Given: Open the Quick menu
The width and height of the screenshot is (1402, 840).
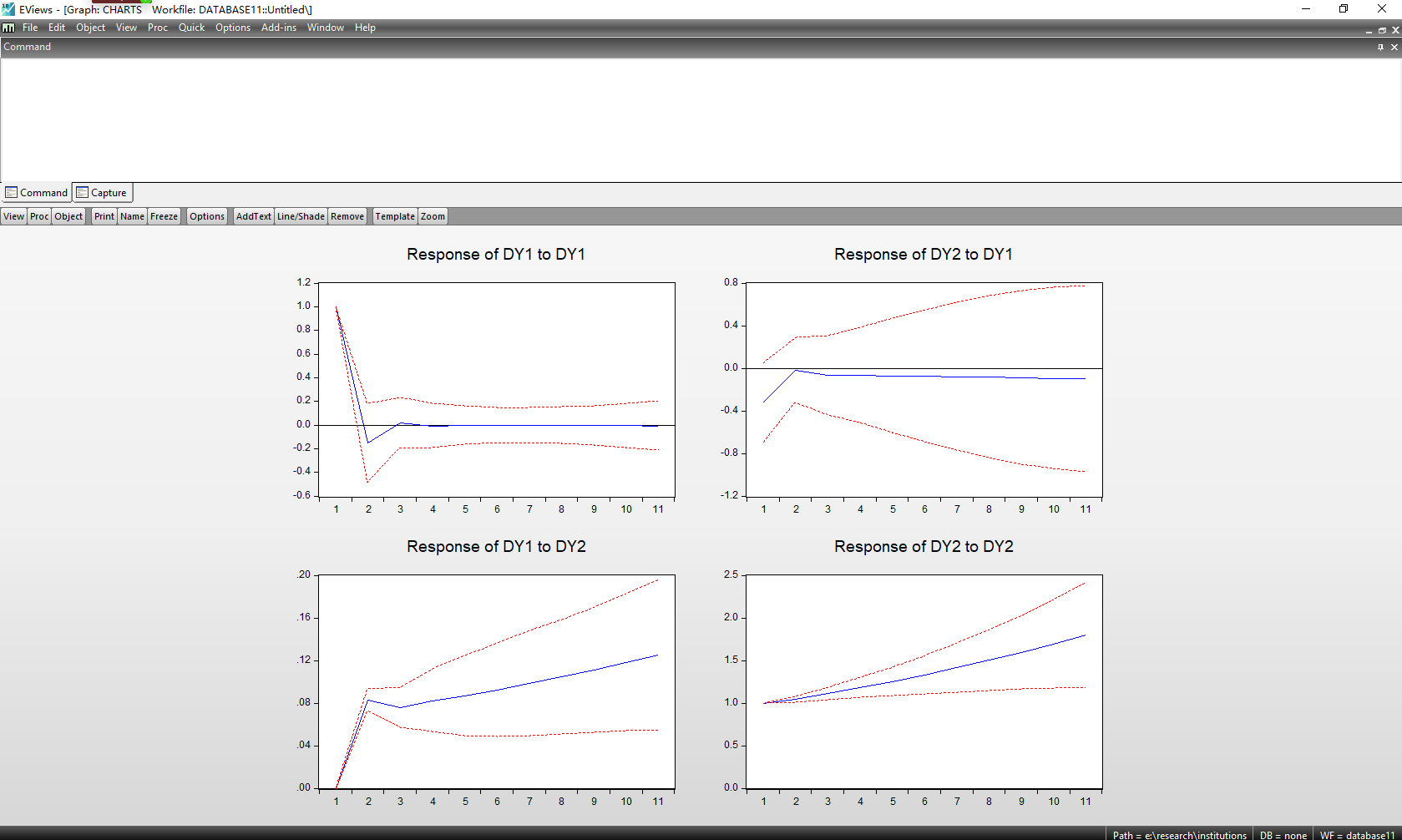Looking at the screenshot, I should coord(191,28).
